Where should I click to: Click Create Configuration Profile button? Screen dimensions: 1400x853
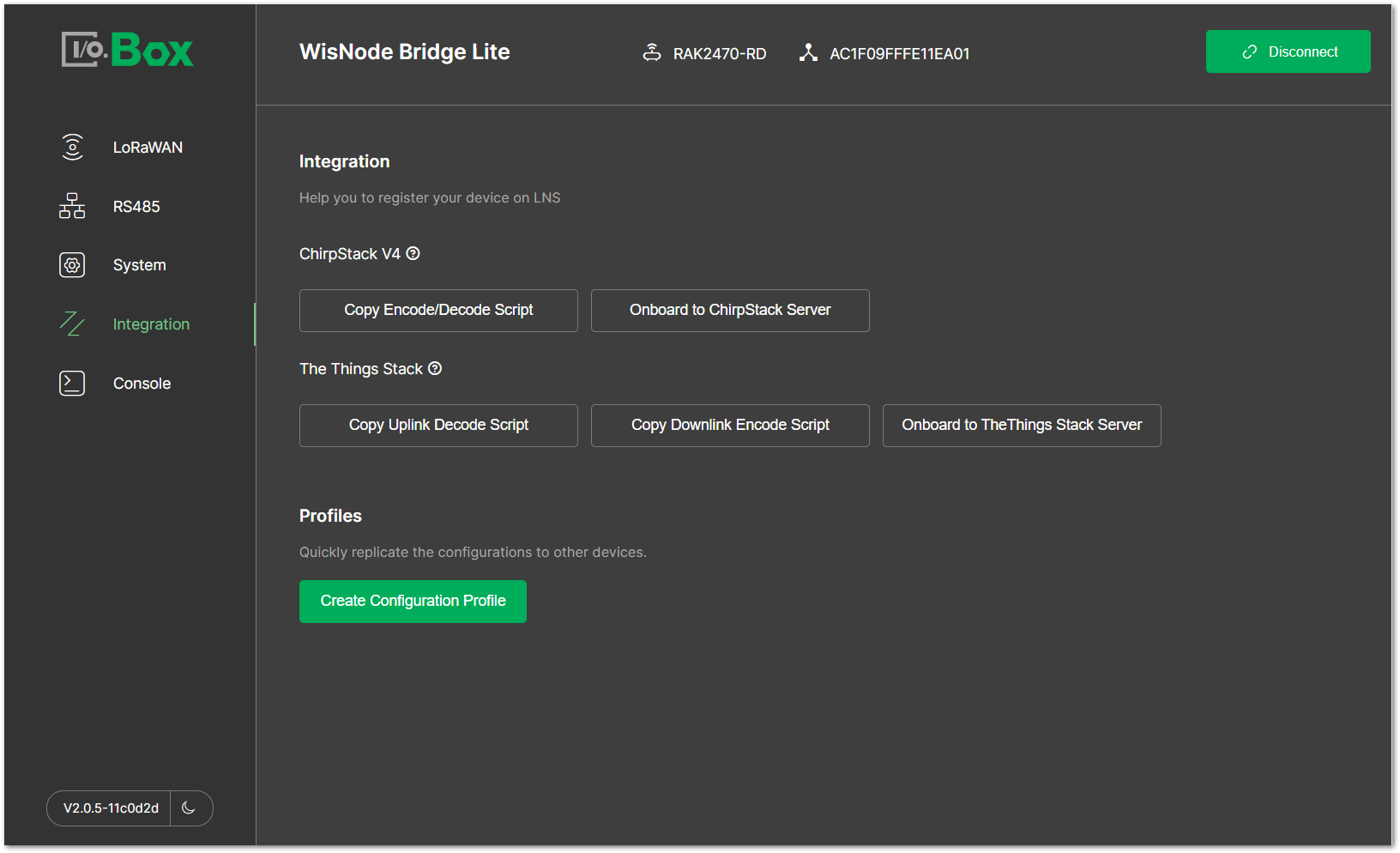(413, 602)
